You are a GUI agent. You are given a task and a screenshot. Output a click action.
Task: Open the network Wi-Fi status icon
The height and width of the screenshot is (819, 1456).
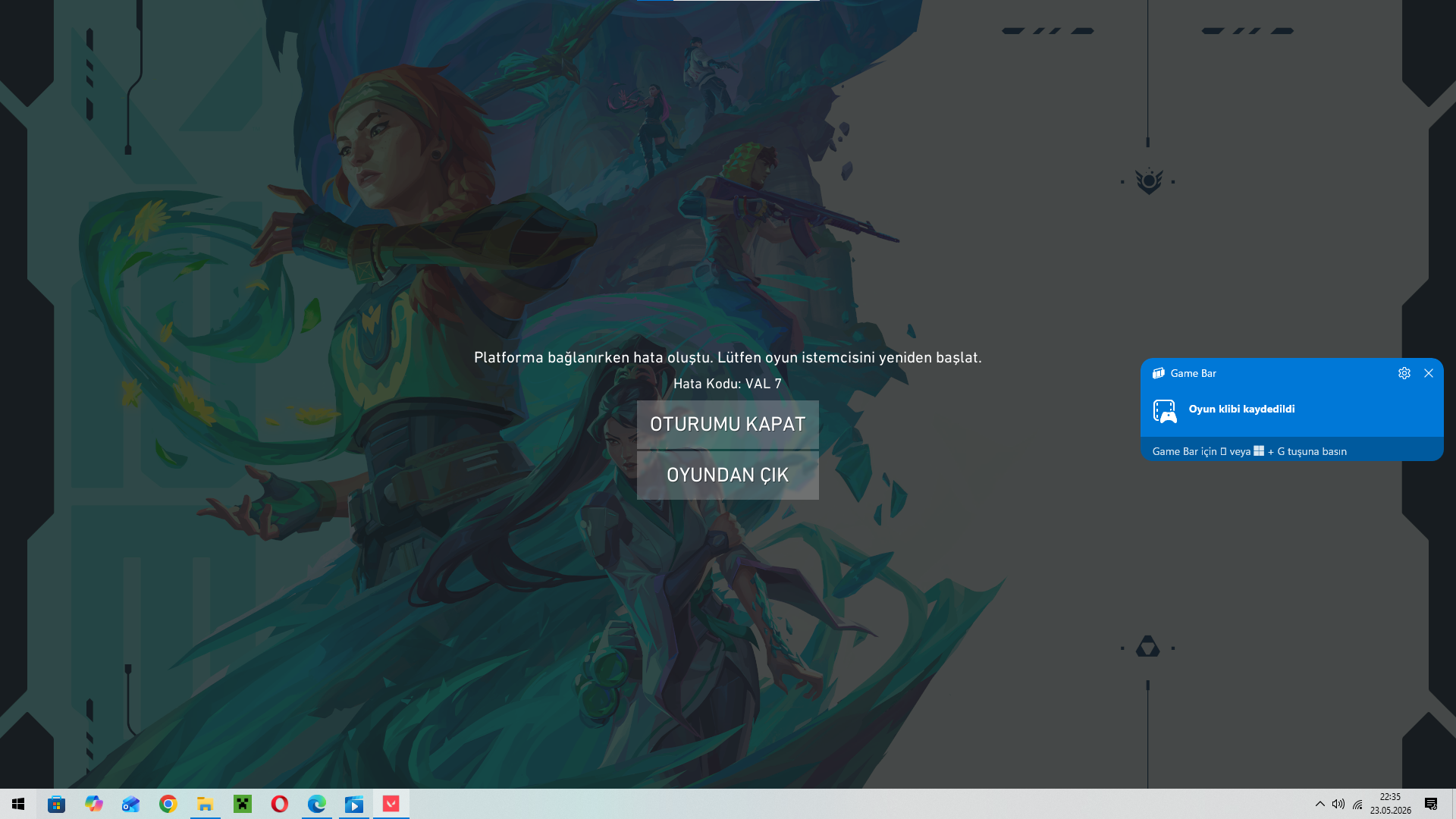coord(1357,804)
